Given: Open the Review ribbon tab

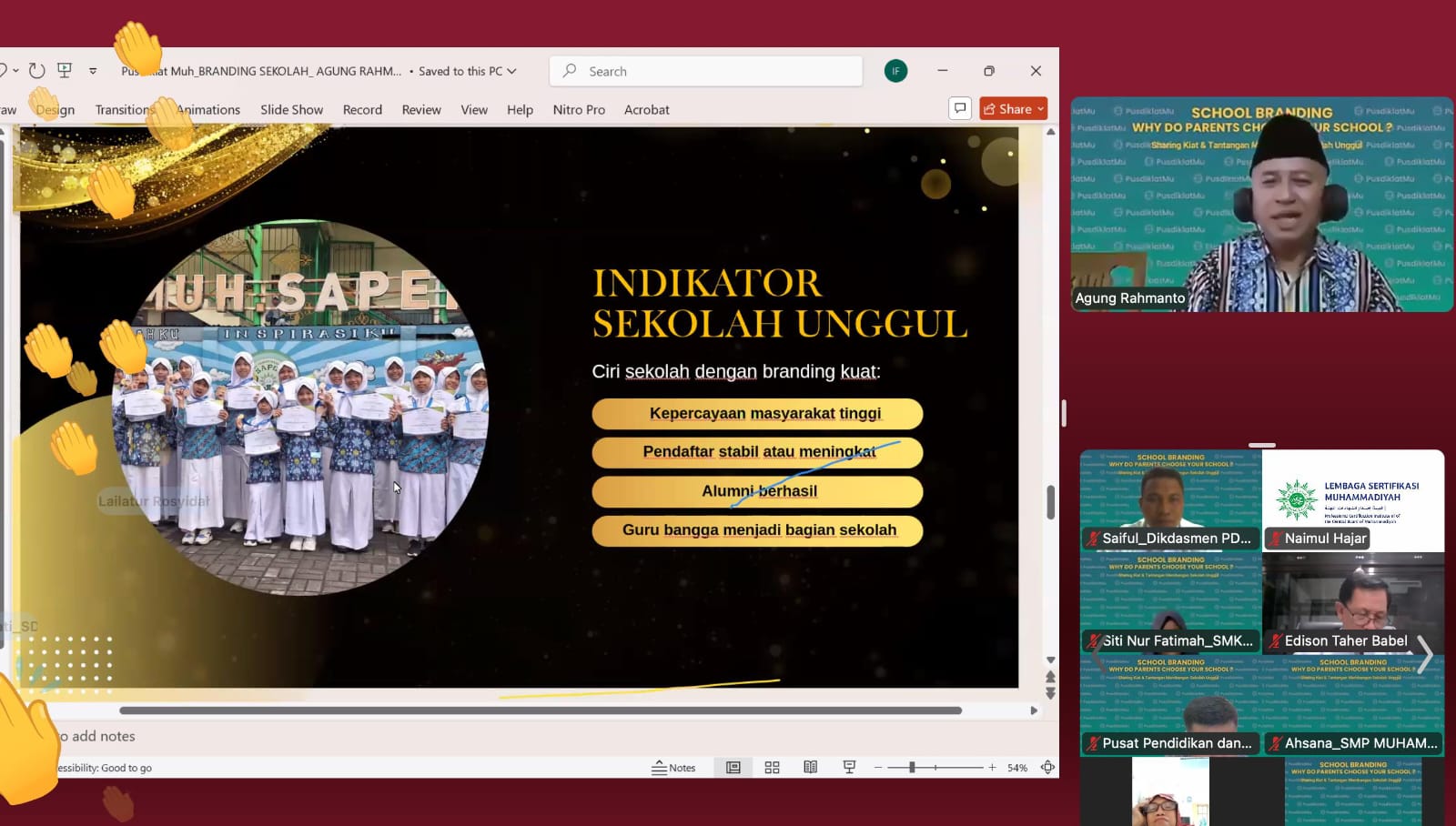Looking at the screenshot, I should 420,109.
